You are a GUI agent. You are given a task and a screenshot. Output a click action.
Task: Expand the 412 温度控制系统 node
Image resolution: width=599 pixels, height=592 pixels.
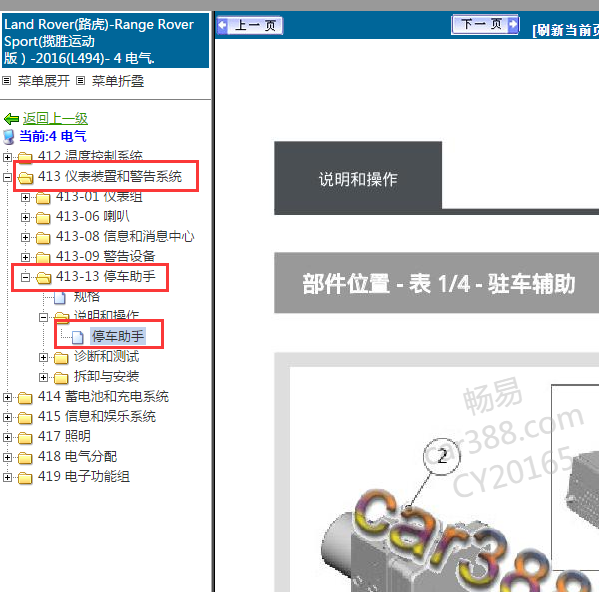point(7,157)
